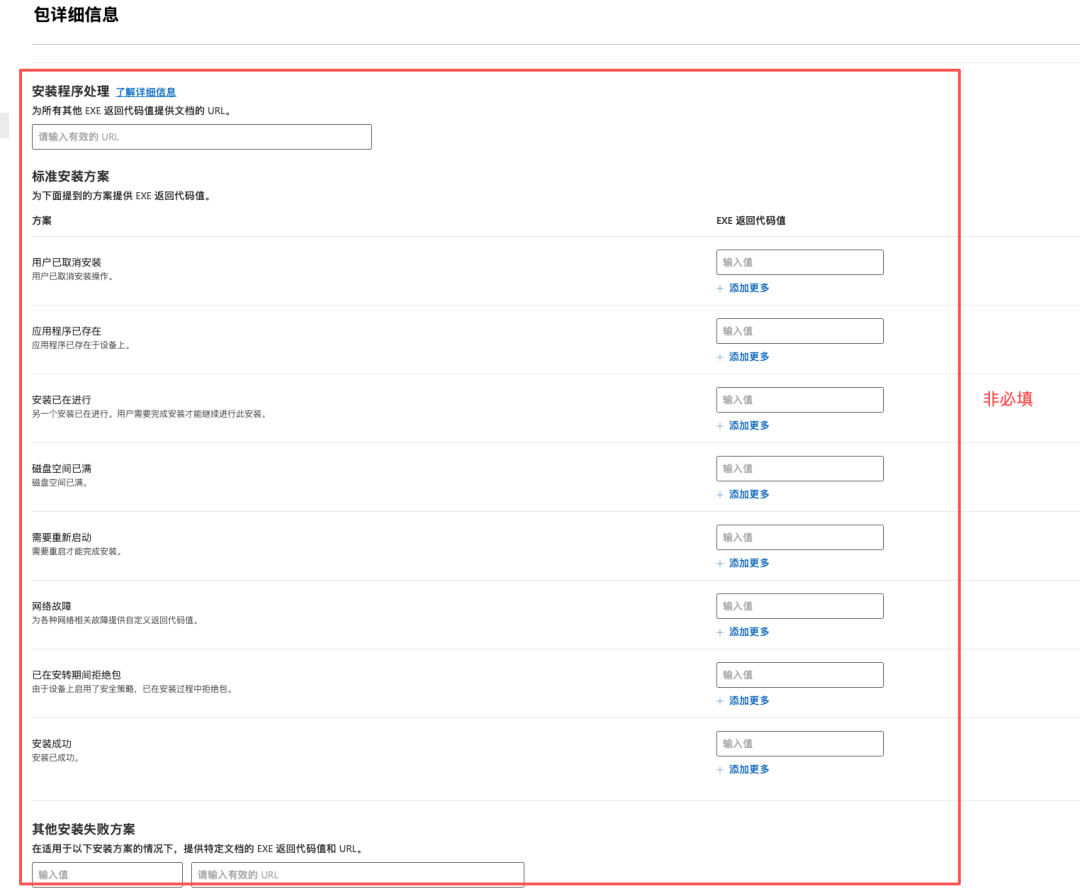This screenshot has width=1080, height=894.
Task: Click the plus icon for 已在安转期间拒绝包
Action: [720, 702]
